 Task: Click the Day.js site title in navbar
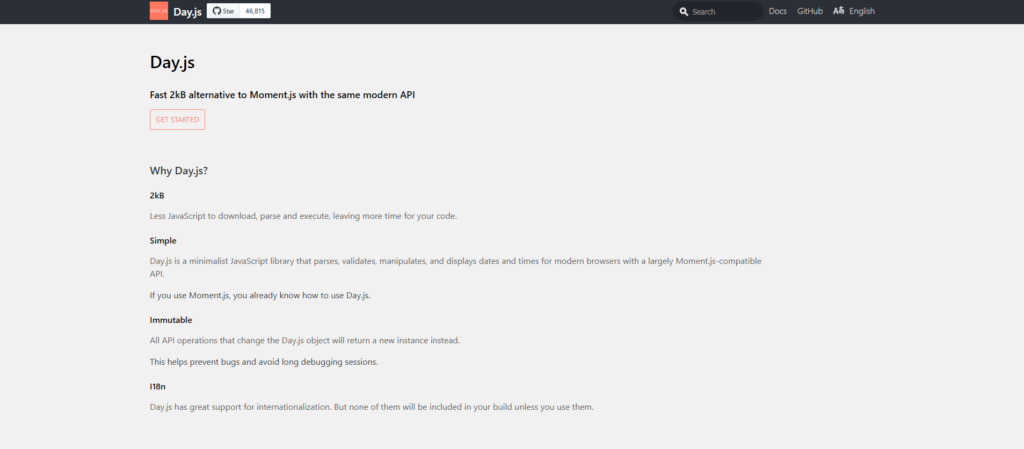tap(186, 11)
